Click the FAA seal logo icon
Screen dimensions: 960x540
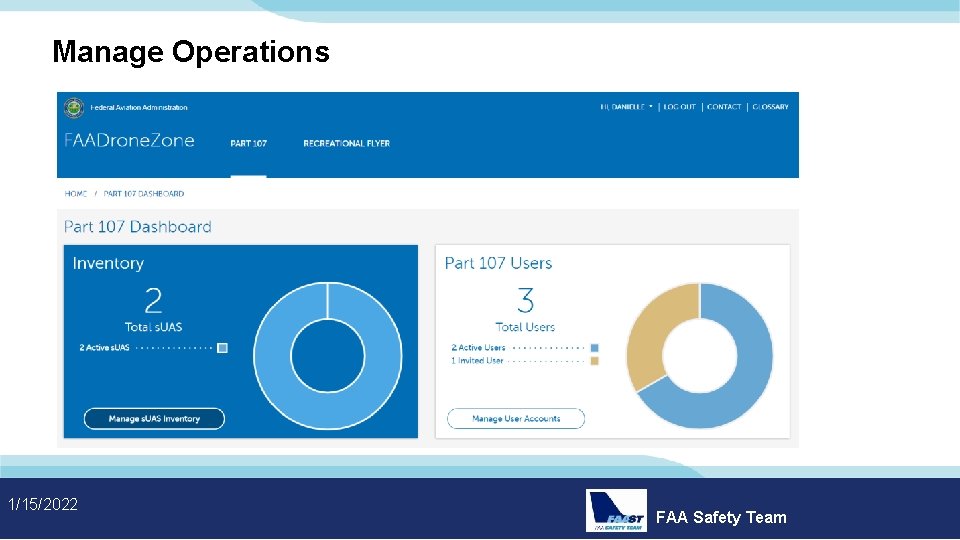[74, 108]
